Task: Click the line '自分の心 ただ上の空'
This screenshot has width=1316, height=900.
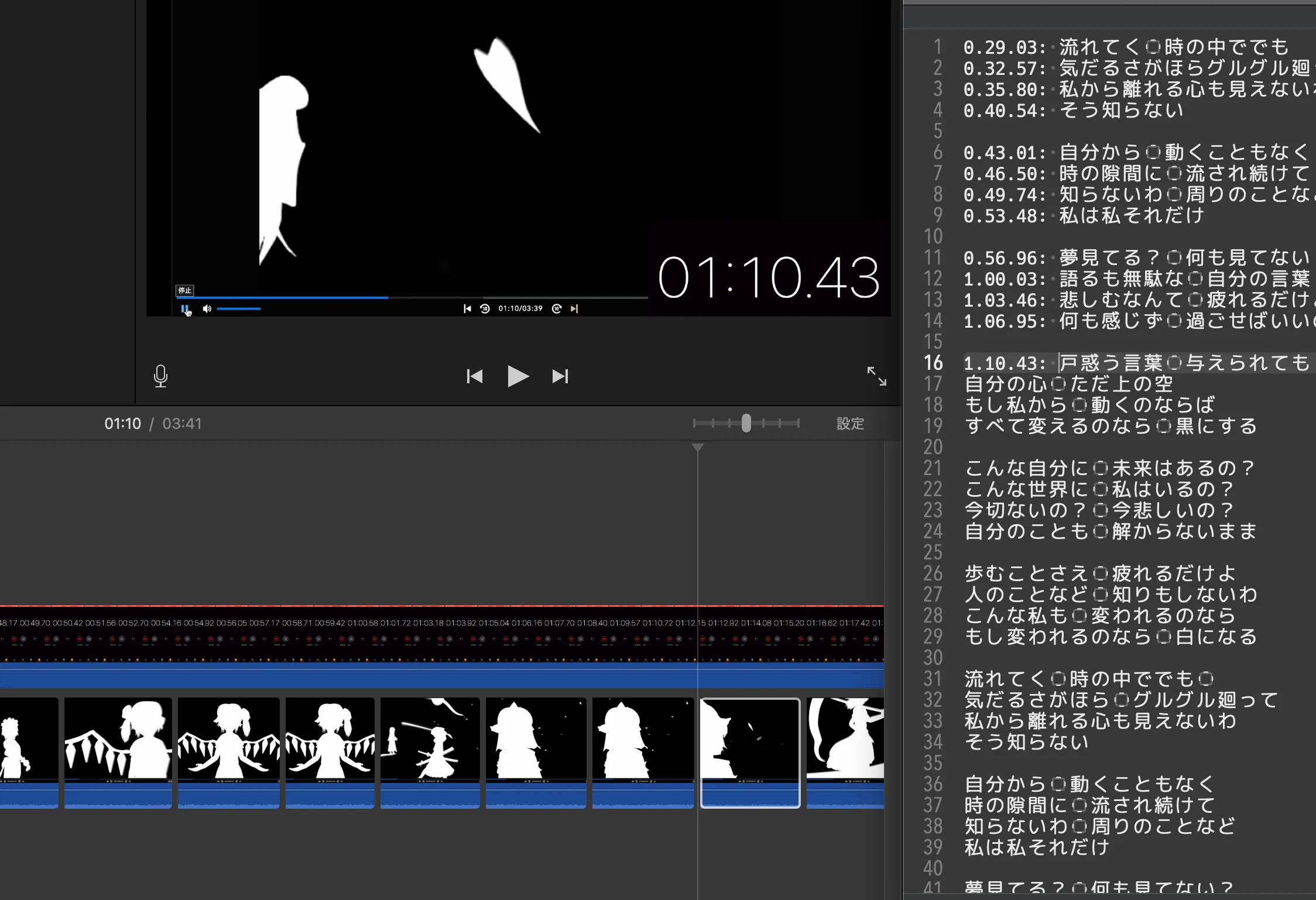Action: click(x=1069, y=384)
